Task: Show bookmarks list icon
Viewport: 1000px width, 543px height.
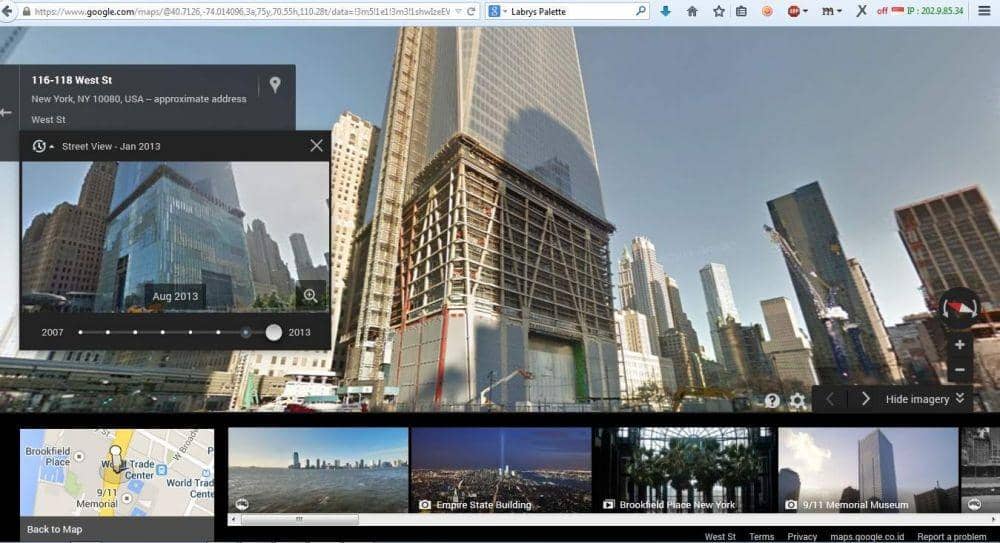Action: [741, 11]
